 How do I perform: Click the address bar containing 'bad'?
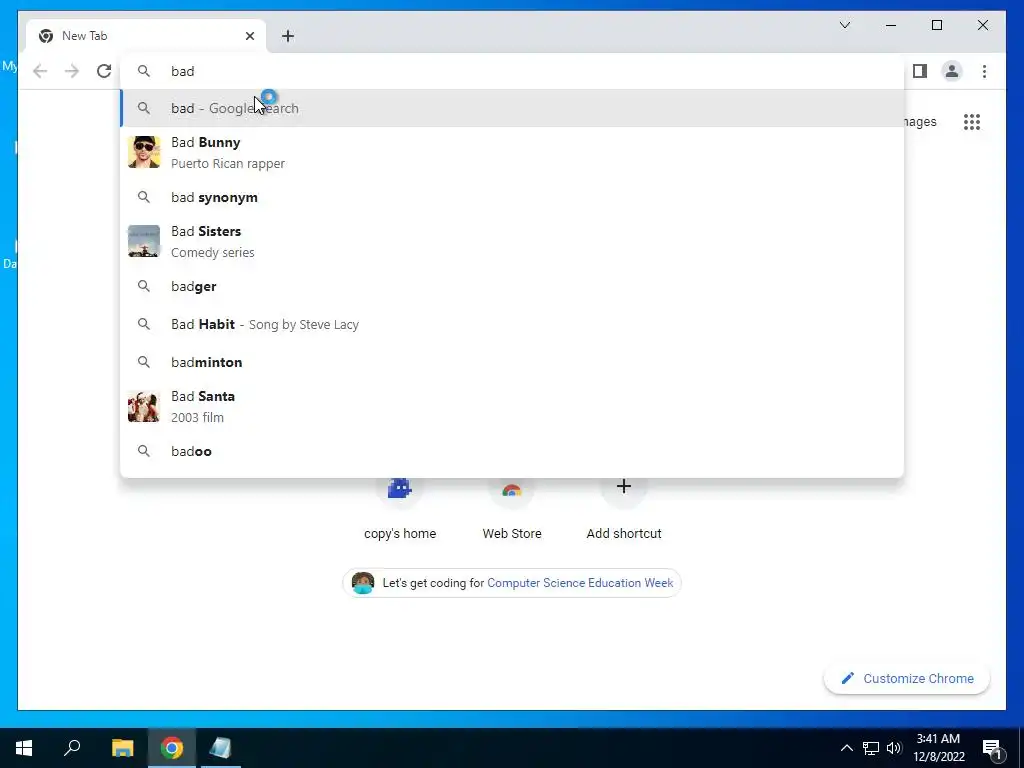(x=512, y=71)
